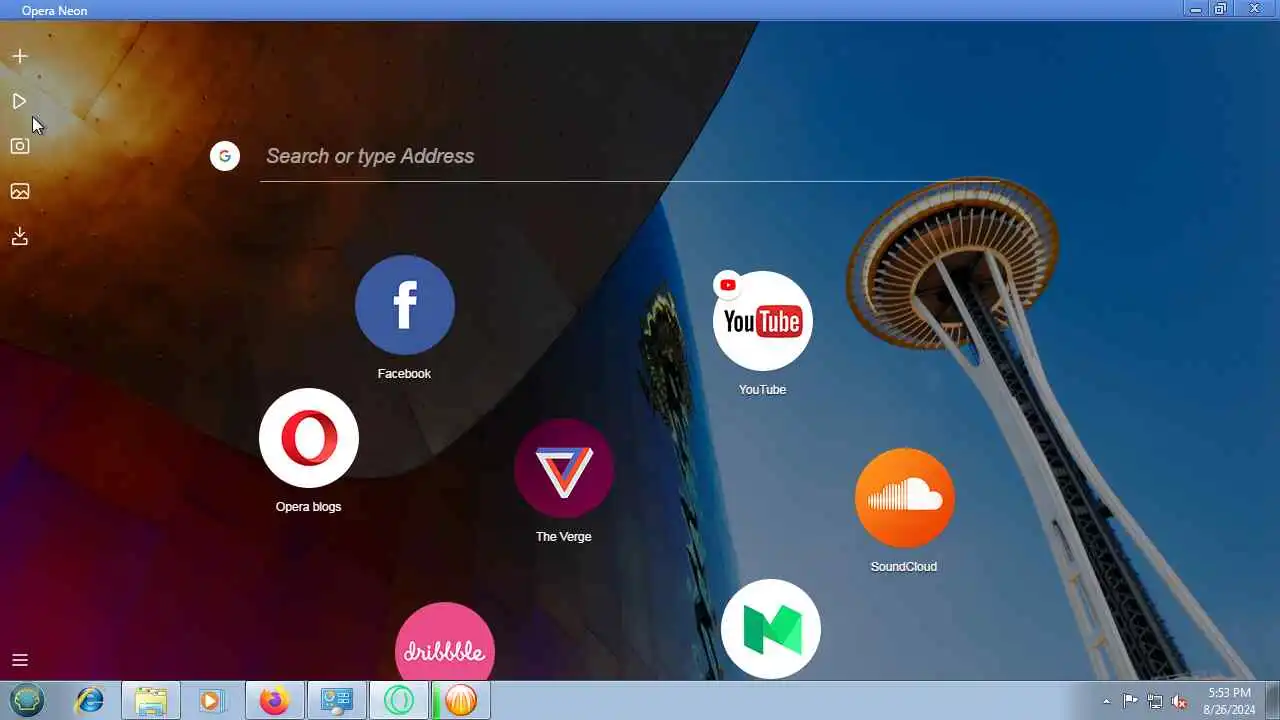Click the Opera blogs label text
Image resolution: width=1280 pixels, height=720 pixels.
pos(308,507)
